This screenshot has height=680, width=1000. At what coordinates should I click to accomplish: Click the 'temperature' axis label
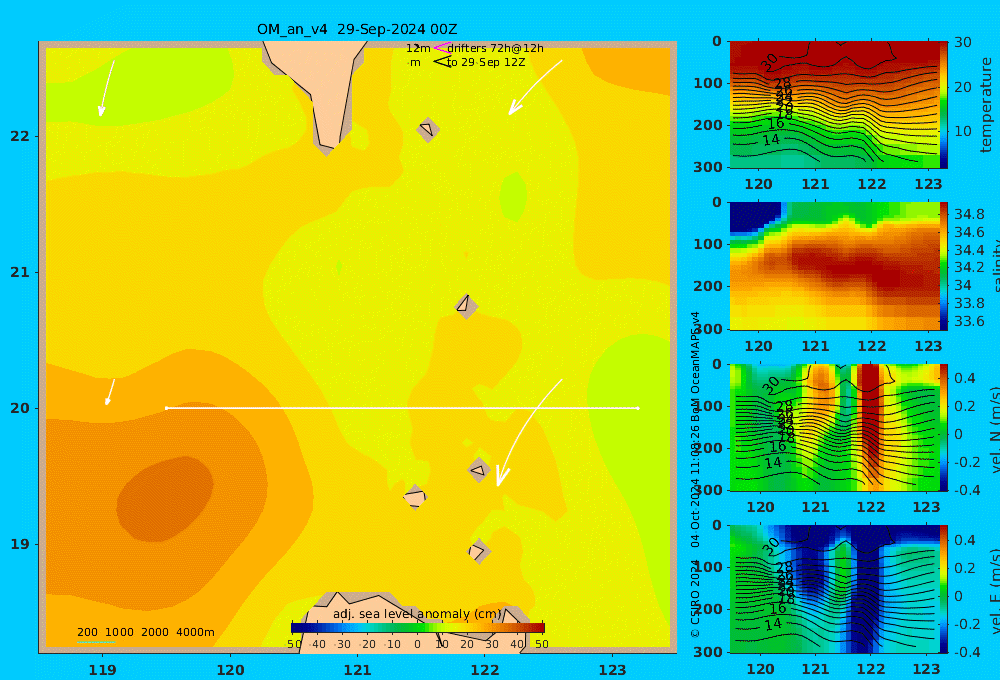coord(986,105)
